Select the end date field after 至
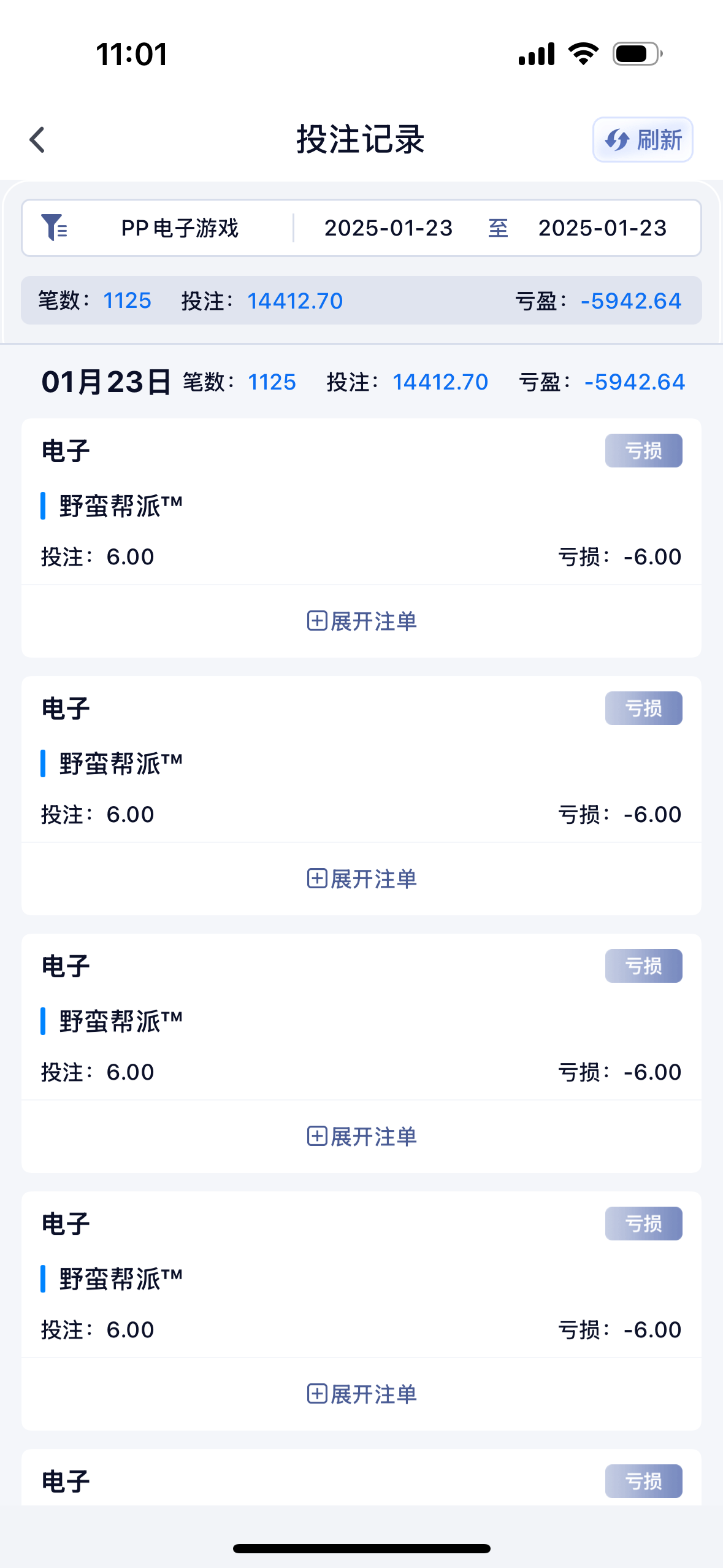This screenshot has height=1568, width=723. pos(602,228)
